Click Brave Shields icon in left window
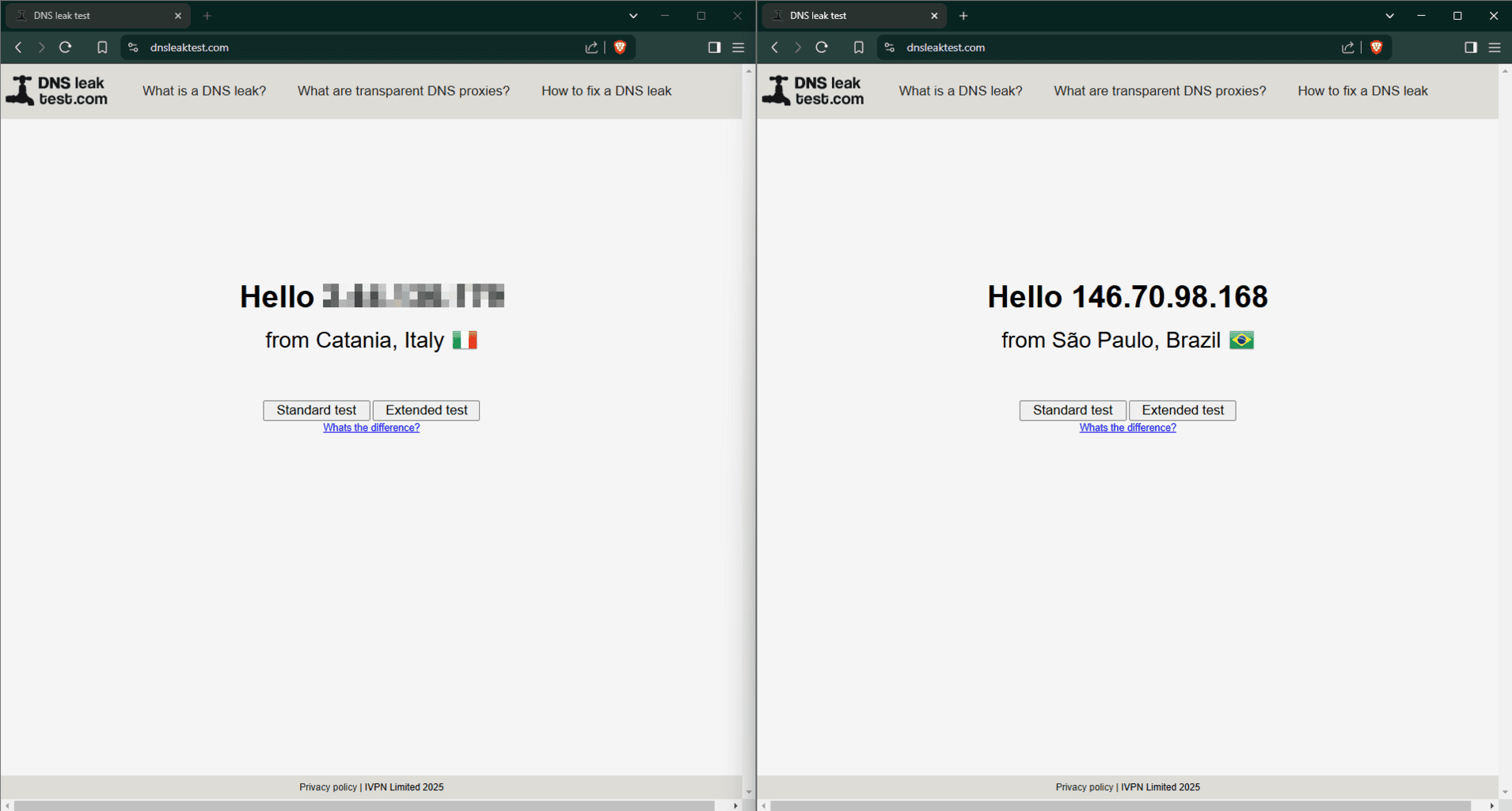This screenshot has height=811, width=1512. [620, 48]
